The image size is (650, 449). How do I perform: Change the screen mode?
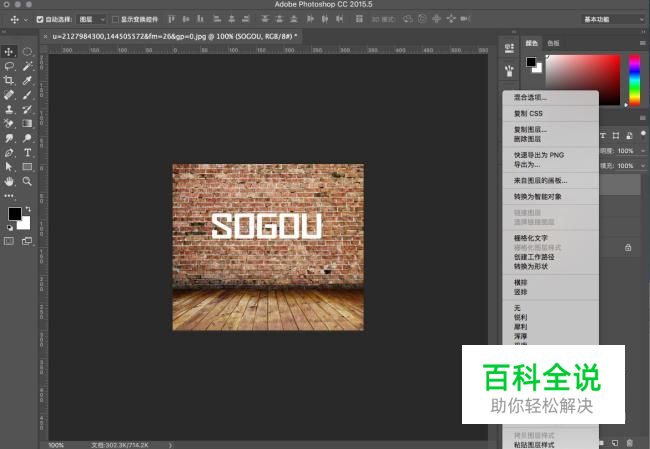27,241
